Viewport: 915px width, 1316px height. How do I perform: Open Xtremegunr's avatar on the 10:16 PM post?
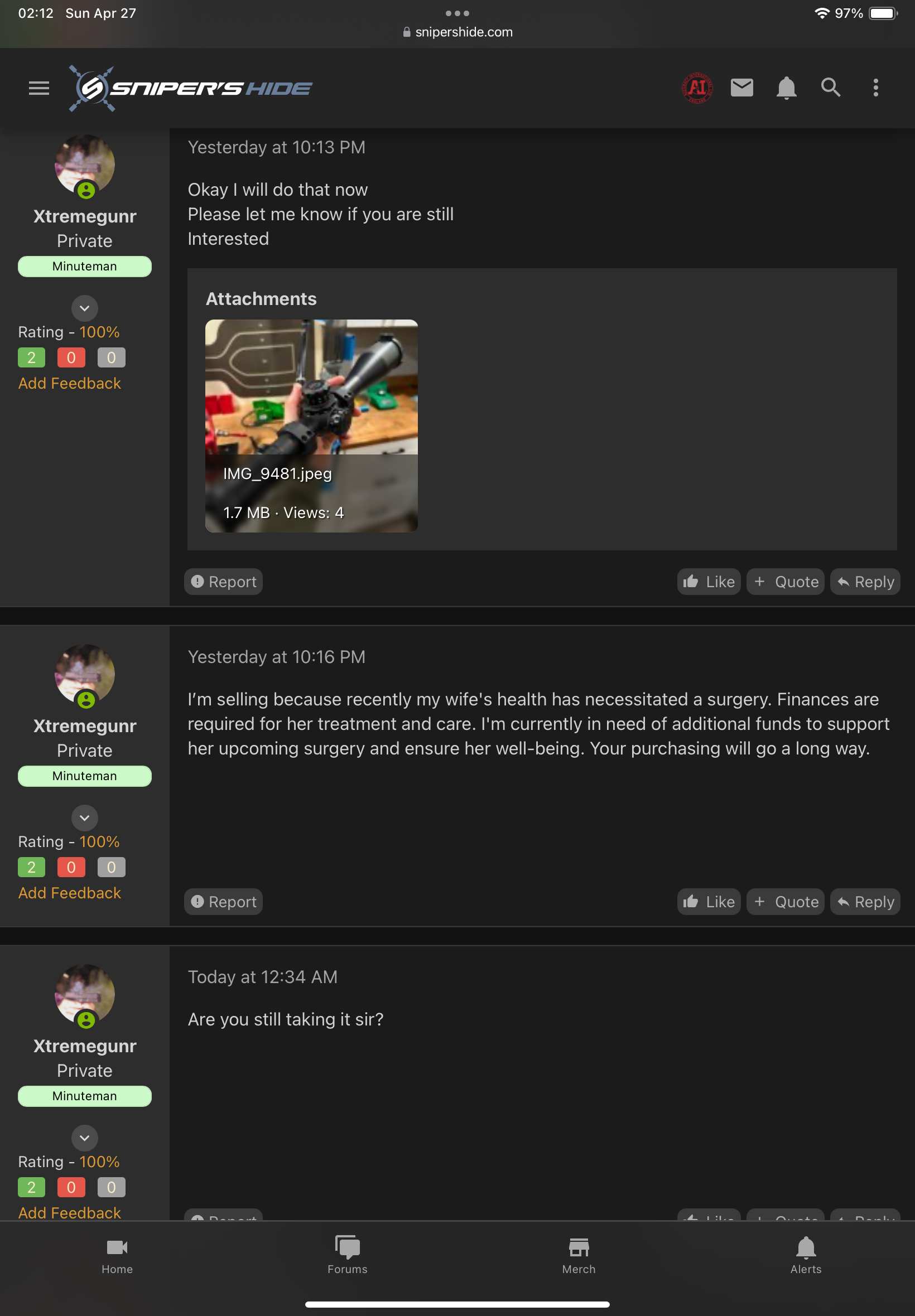pos(85,674)
